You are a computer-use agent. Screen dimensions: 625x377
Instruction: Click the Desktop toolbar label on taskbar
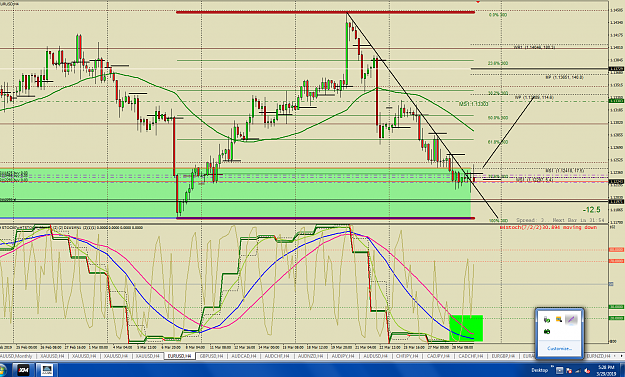point(540,370)
